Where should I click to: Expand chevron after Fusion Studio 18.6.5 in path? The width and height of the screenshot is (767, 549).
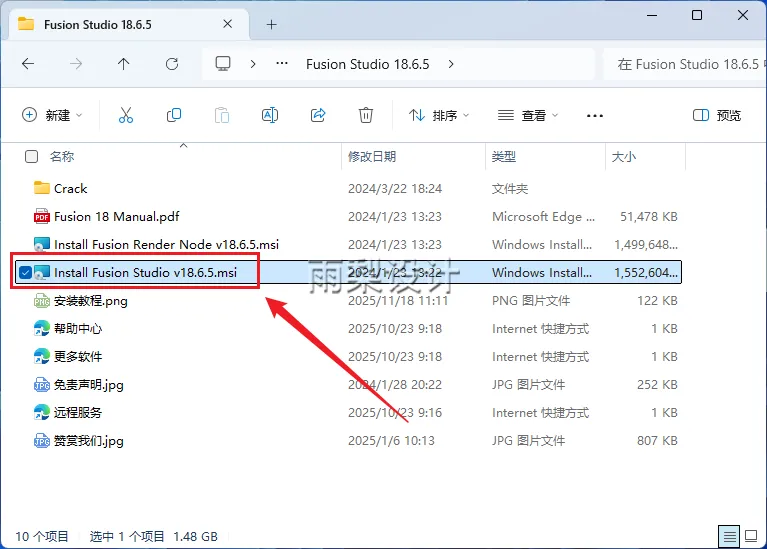(x=451, y=64)
